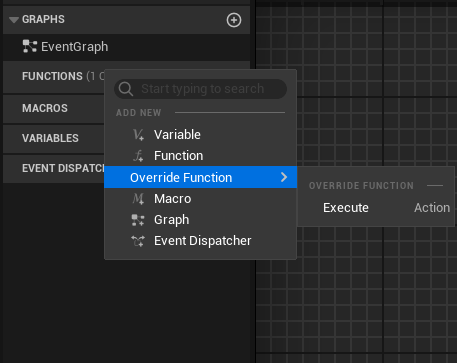457x363 pixels.
Task: Click the magnifier search icon
Action: click(126, 89)
